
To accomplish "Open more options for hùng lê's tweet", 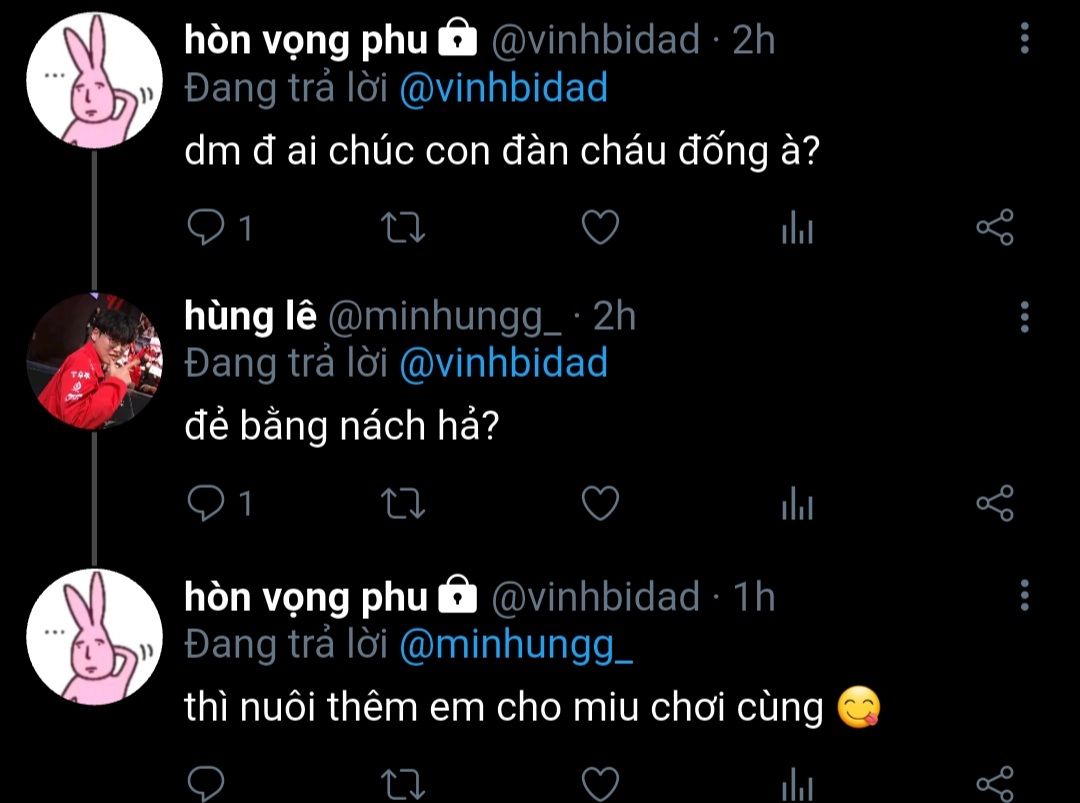I will (x=1024, y=317).
